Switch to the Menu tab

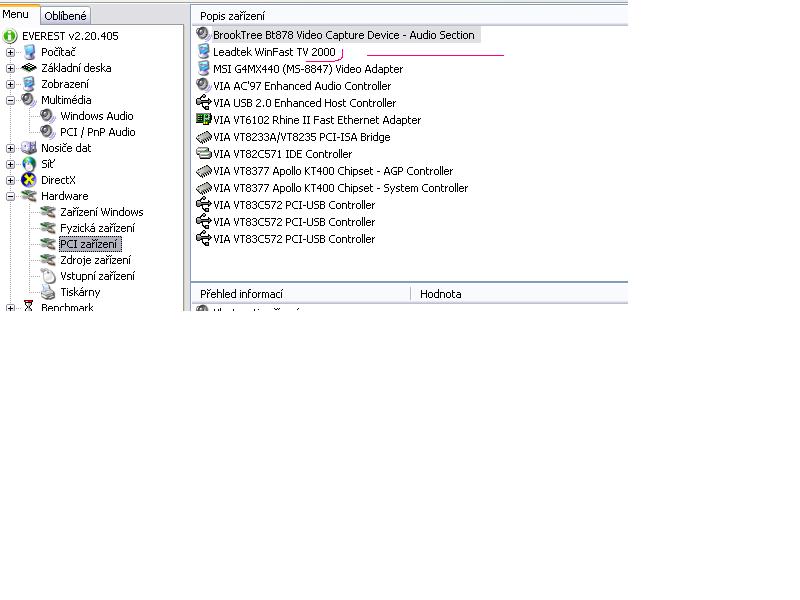(17, 14)
